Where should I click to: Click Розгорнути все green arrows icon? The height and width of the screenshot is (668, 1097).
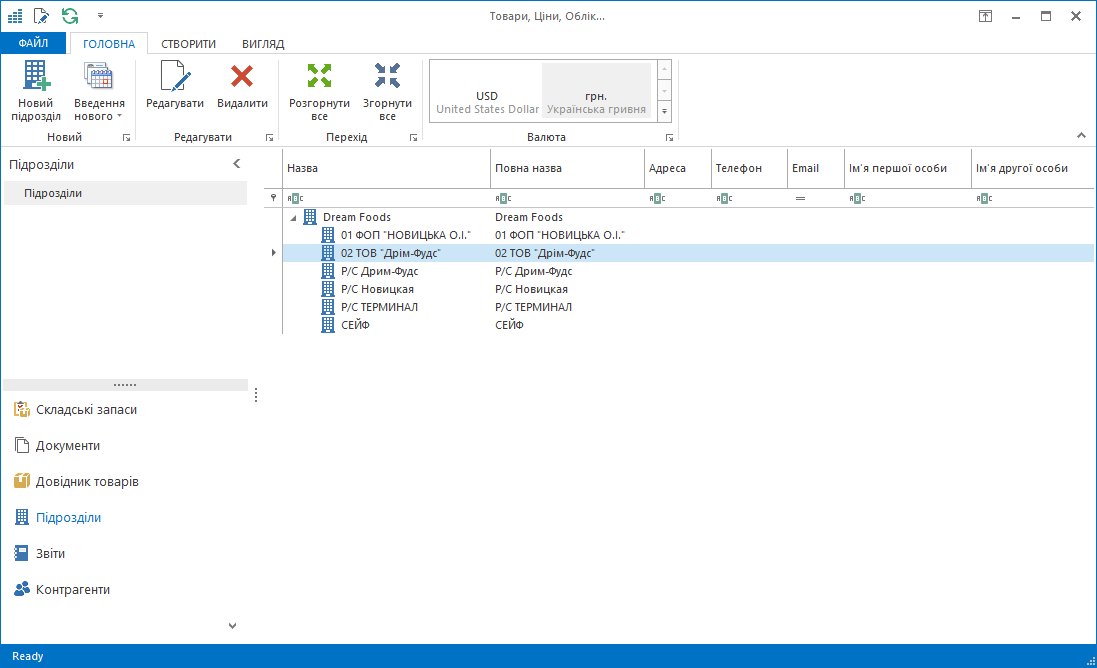point(320,76)
